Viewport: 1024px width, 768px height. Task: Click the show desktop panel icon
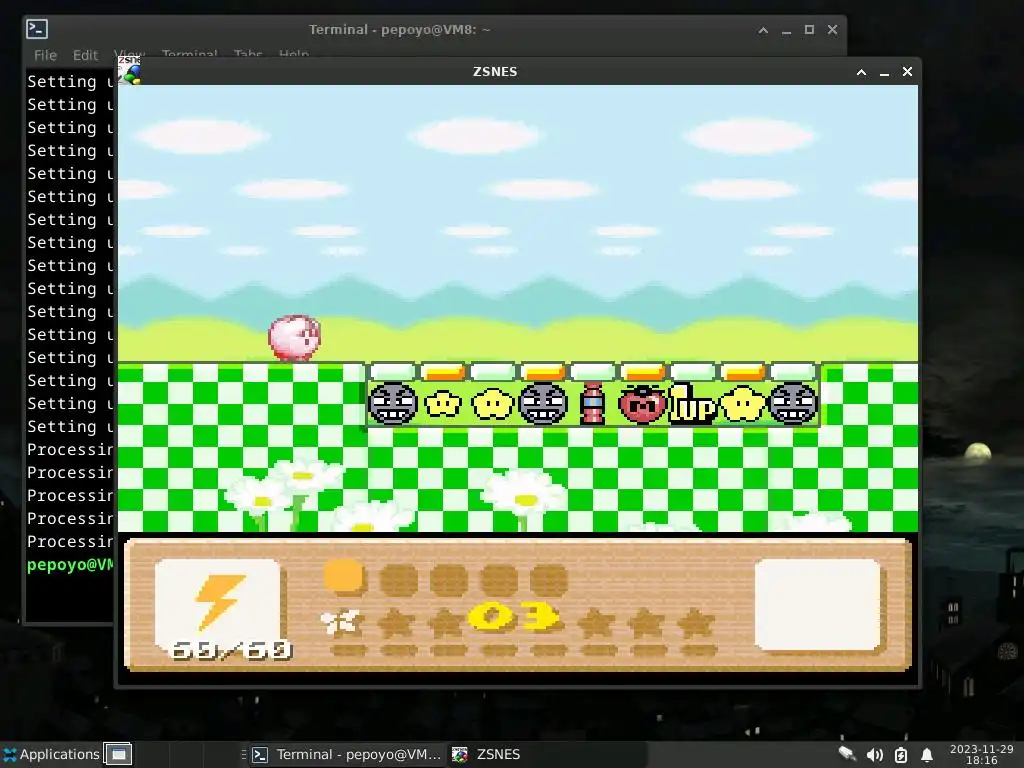pos(118,754)
